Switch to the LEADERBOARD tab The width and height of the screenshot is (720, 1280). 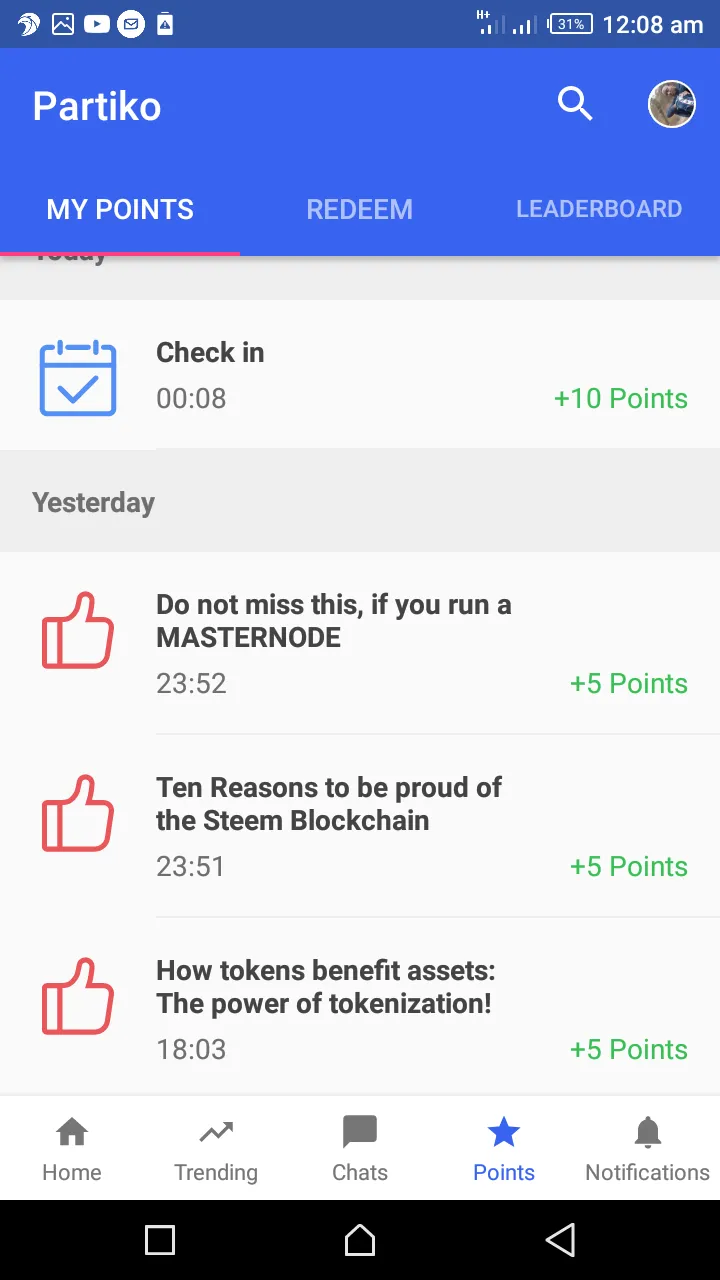[599, 209]
